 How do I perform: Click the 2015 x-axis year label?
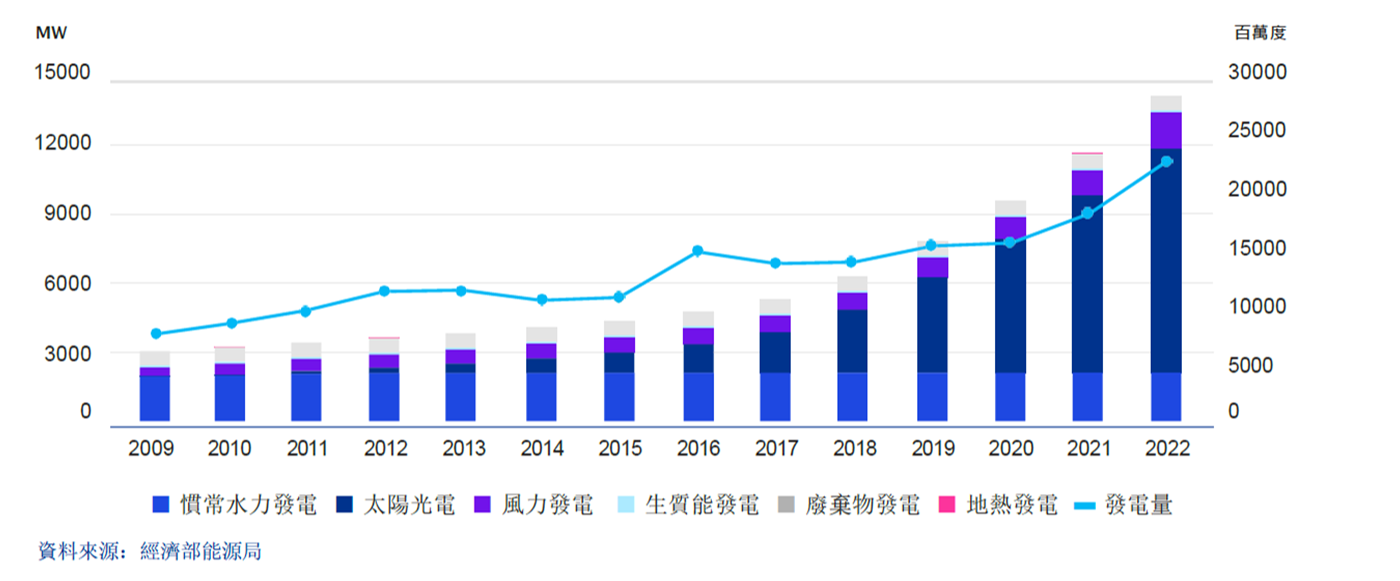click(620, 449)
